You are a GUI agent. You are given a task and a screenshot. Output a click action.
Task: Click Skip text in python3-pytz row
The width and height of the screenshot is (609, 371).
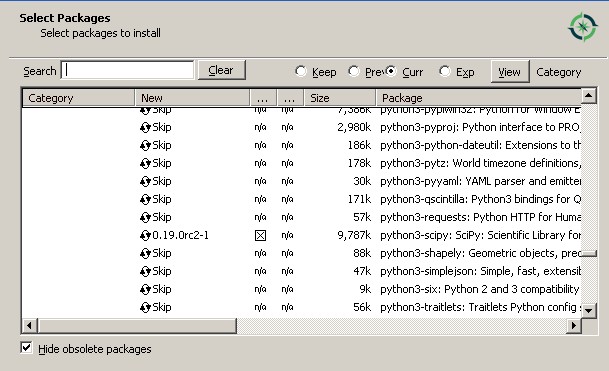[x=162, y=163]
